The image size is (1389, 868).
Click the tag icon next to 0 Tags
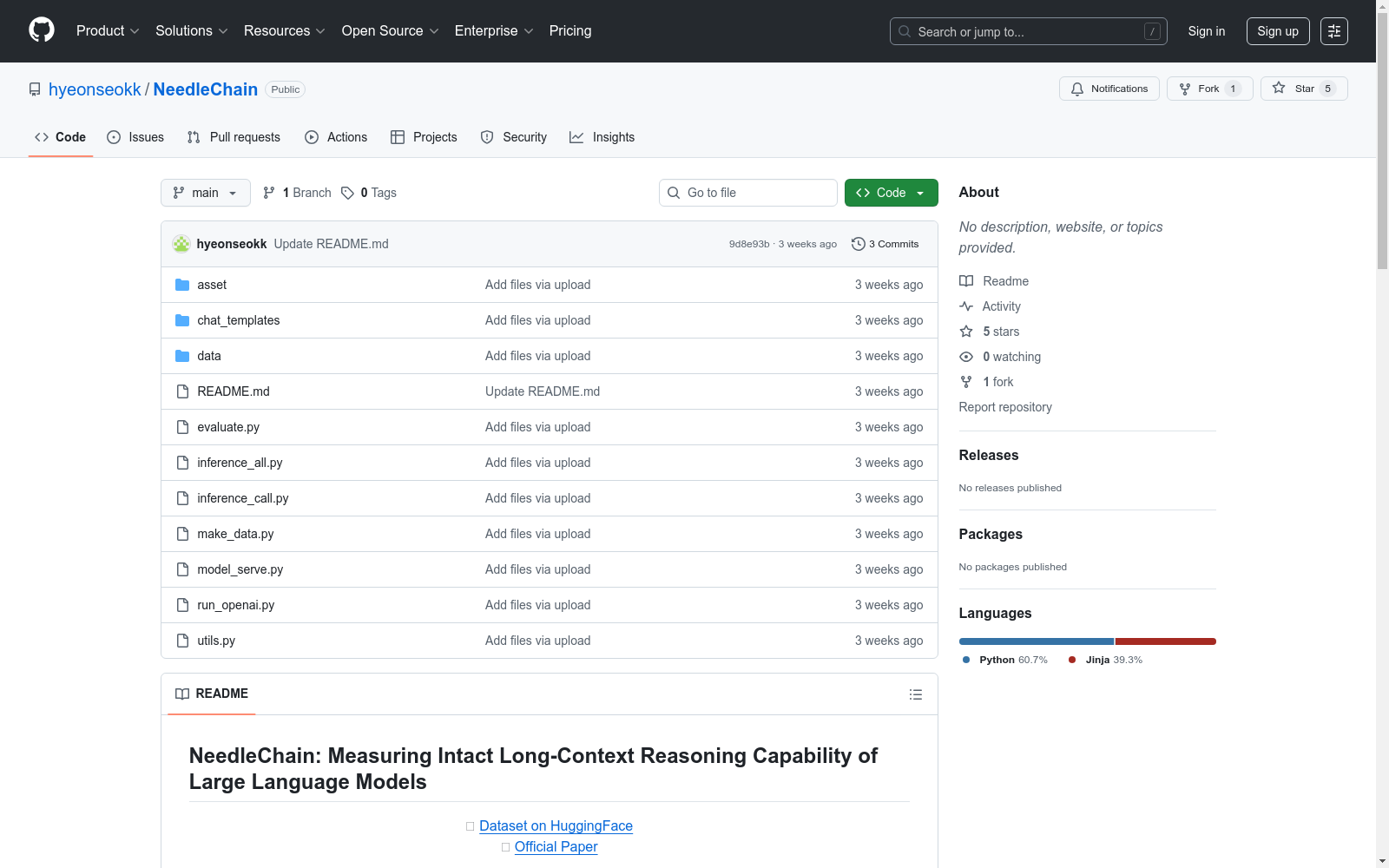pos(347,193)
